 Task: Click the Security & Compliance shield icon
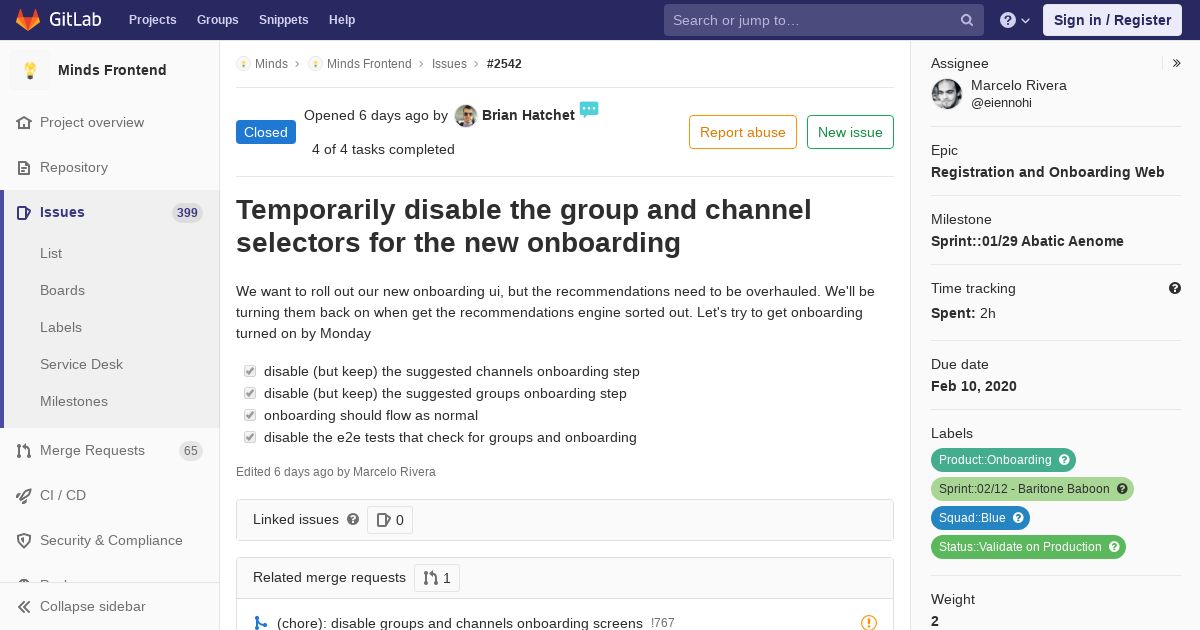click(x=24, y=540)
